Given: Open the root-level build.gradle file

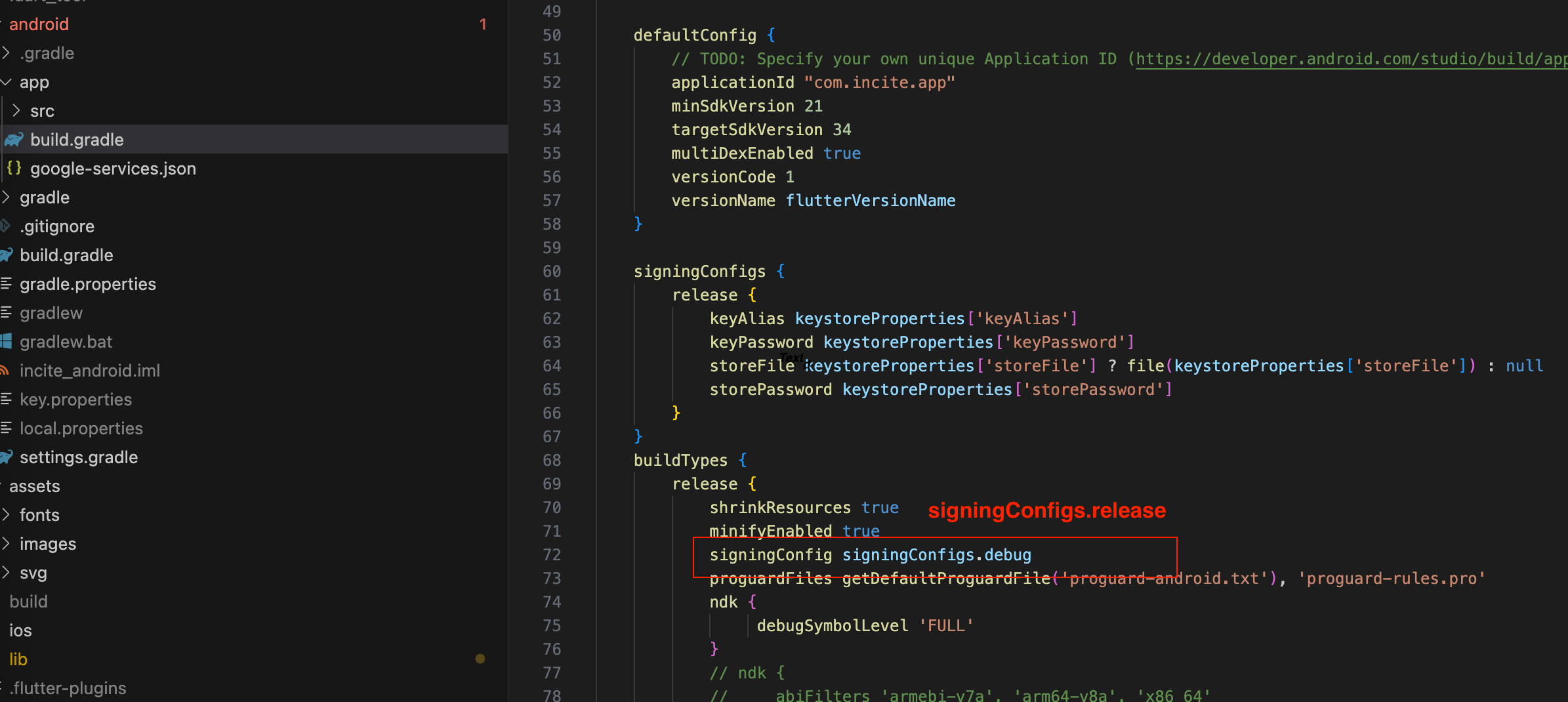Looking at the screenshot, I should click(x=66, y=255).
